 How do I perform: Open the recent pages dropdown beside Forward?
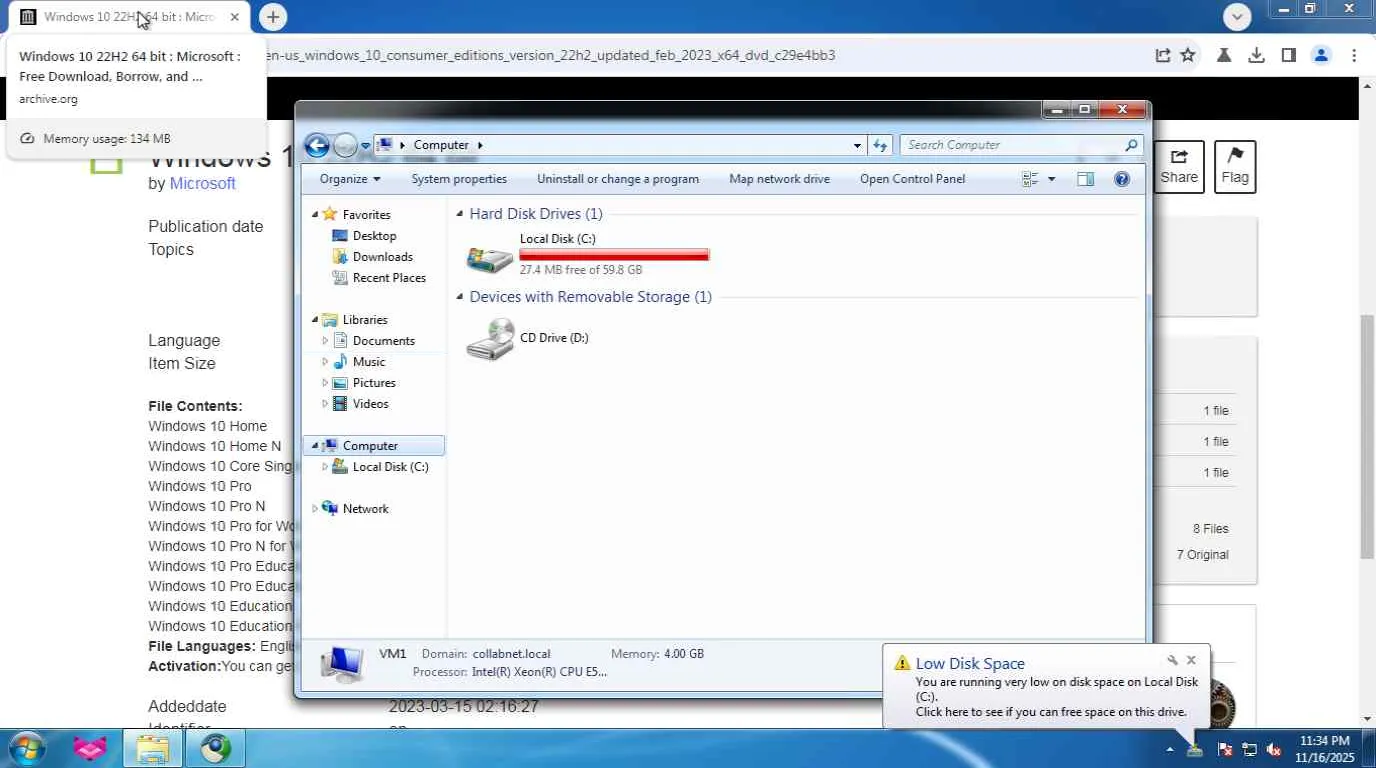point(363,148)
